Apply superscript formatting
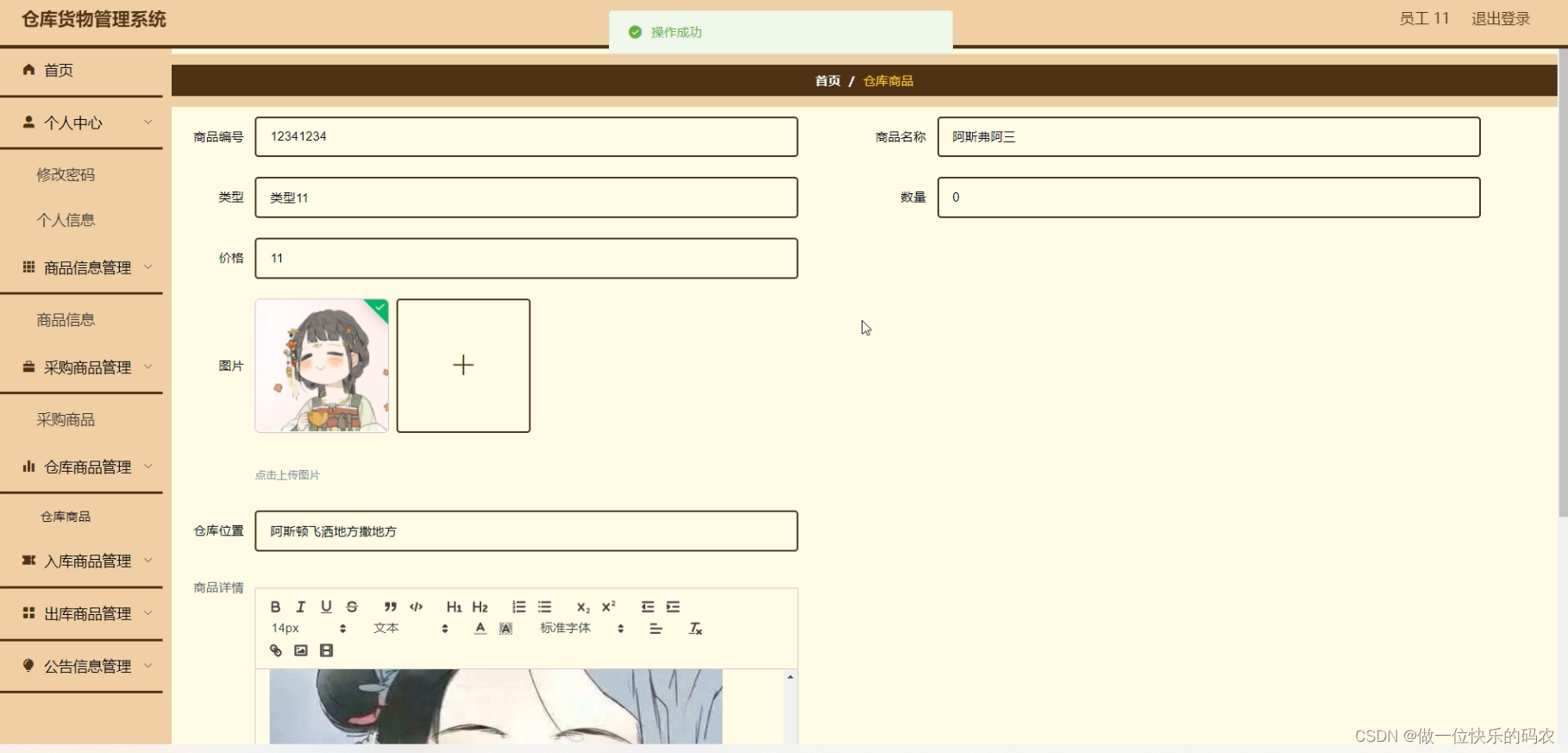This screenshot has height=753, width=1568. [x=609, y=607]
